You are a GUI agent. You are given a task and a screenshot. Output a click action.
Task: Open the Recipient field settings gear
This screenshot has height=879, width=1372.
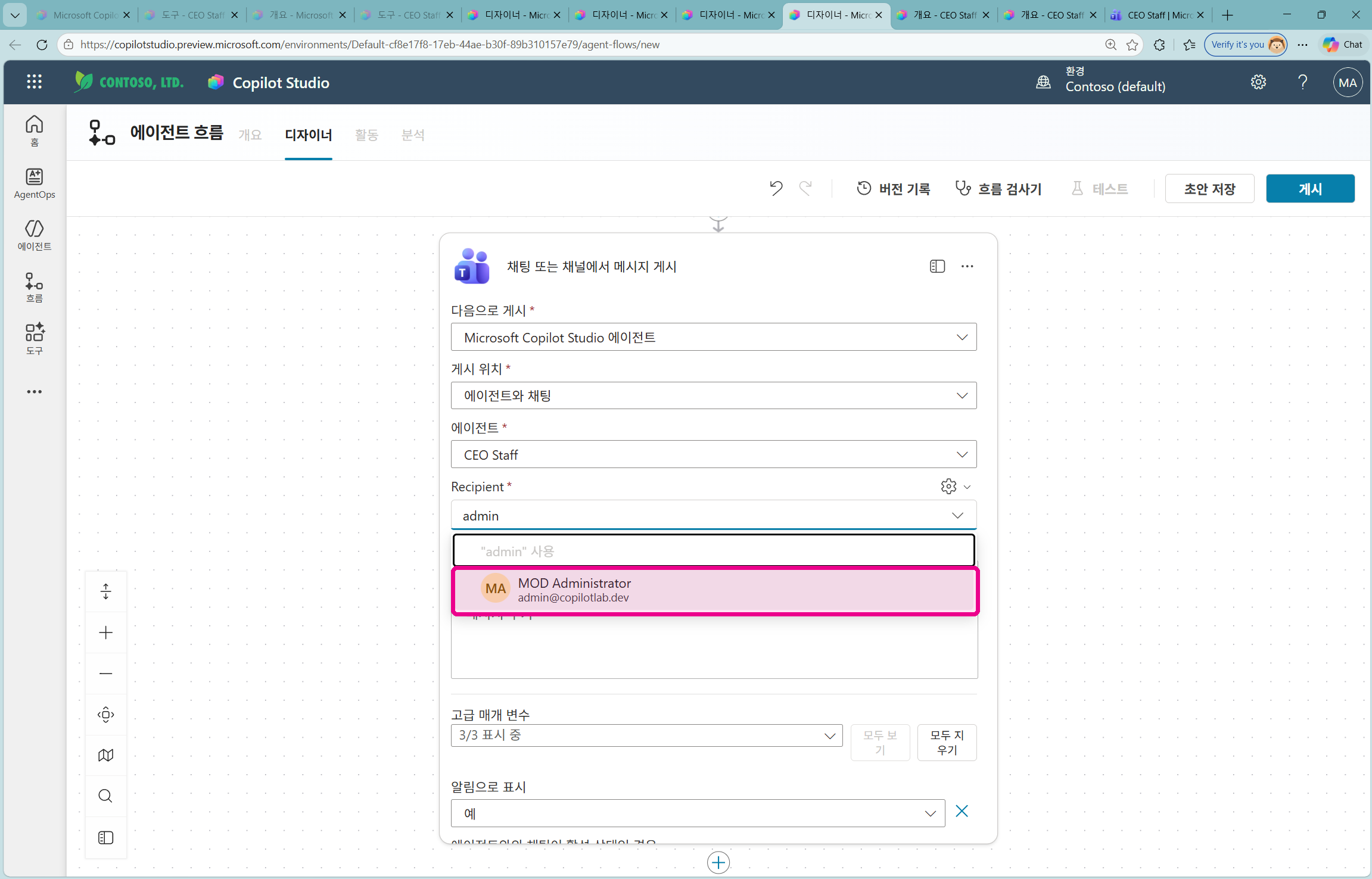click(x=949, y=487)
